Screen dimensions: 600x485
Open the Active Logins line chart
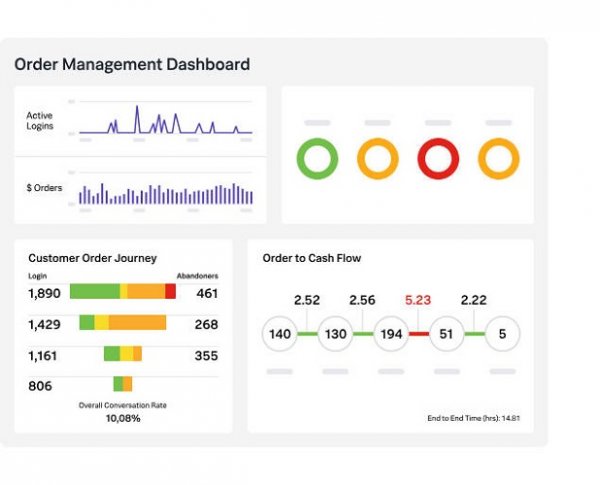pos(165,121)
